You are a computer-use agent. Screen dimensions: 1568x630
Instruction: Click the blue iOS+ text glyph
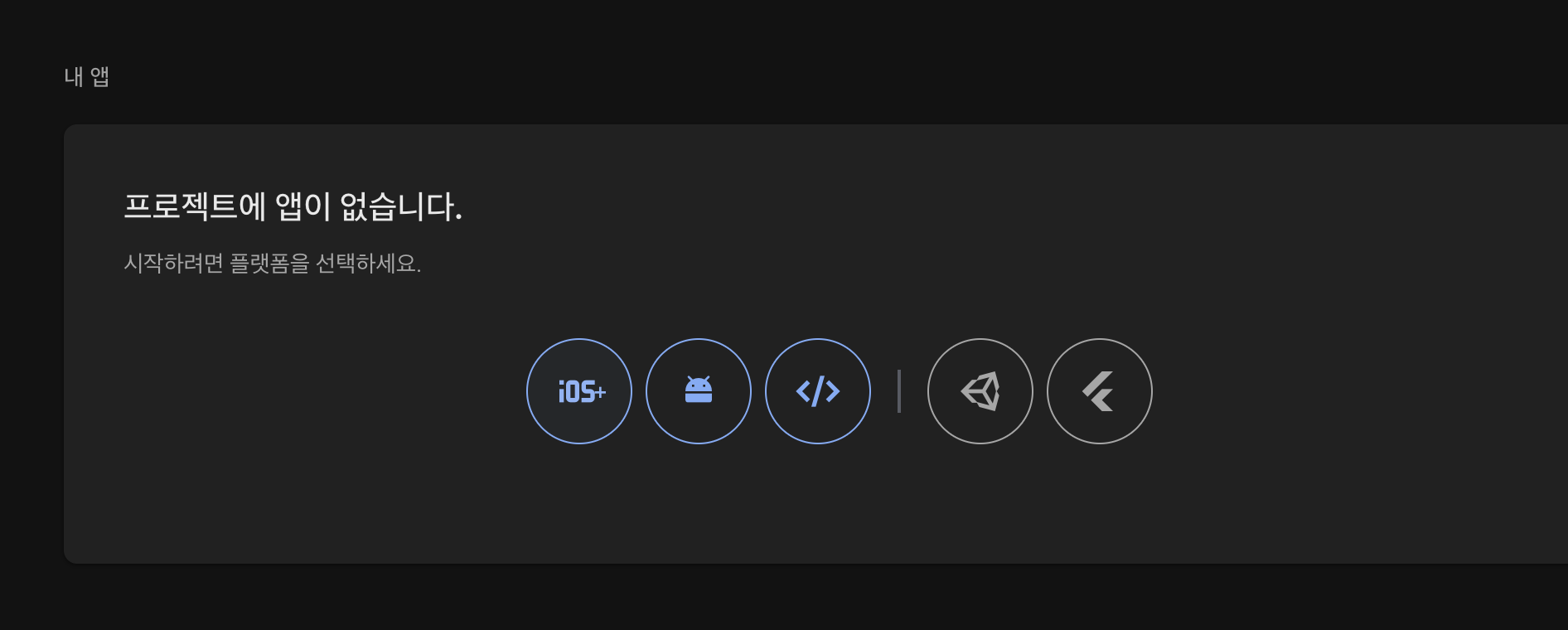582,391
